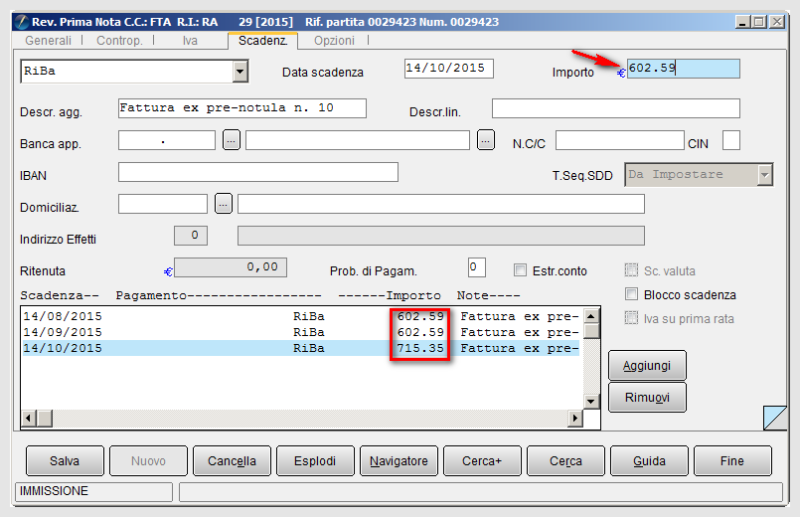Open the Banca app. code lookup button
800x517 pixels.
(x=231, y=140)
